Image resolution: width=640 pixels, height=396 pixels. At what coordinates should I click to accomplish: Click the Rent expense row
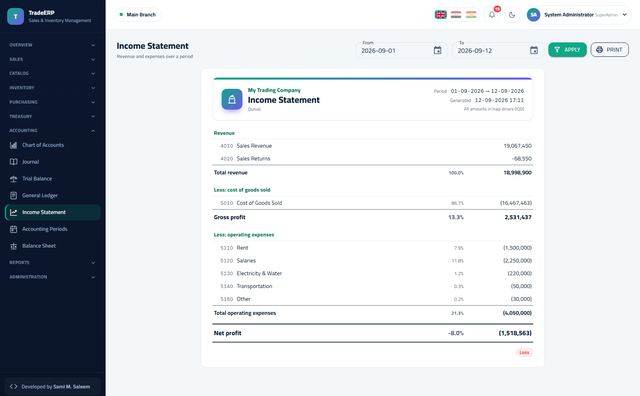373,248
